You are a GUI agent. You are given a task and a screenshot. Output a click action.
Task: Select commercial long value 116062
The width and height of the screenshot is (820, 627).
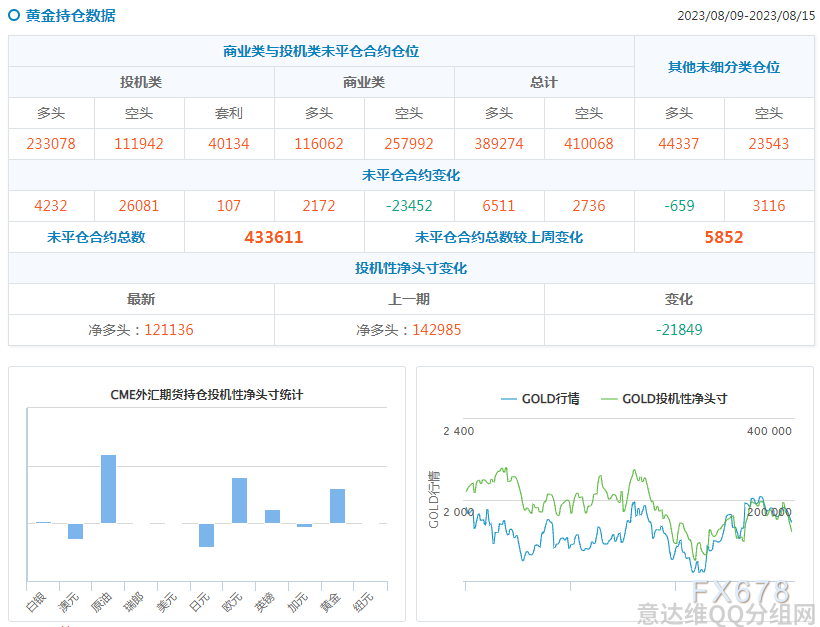(x=318, y=144)
